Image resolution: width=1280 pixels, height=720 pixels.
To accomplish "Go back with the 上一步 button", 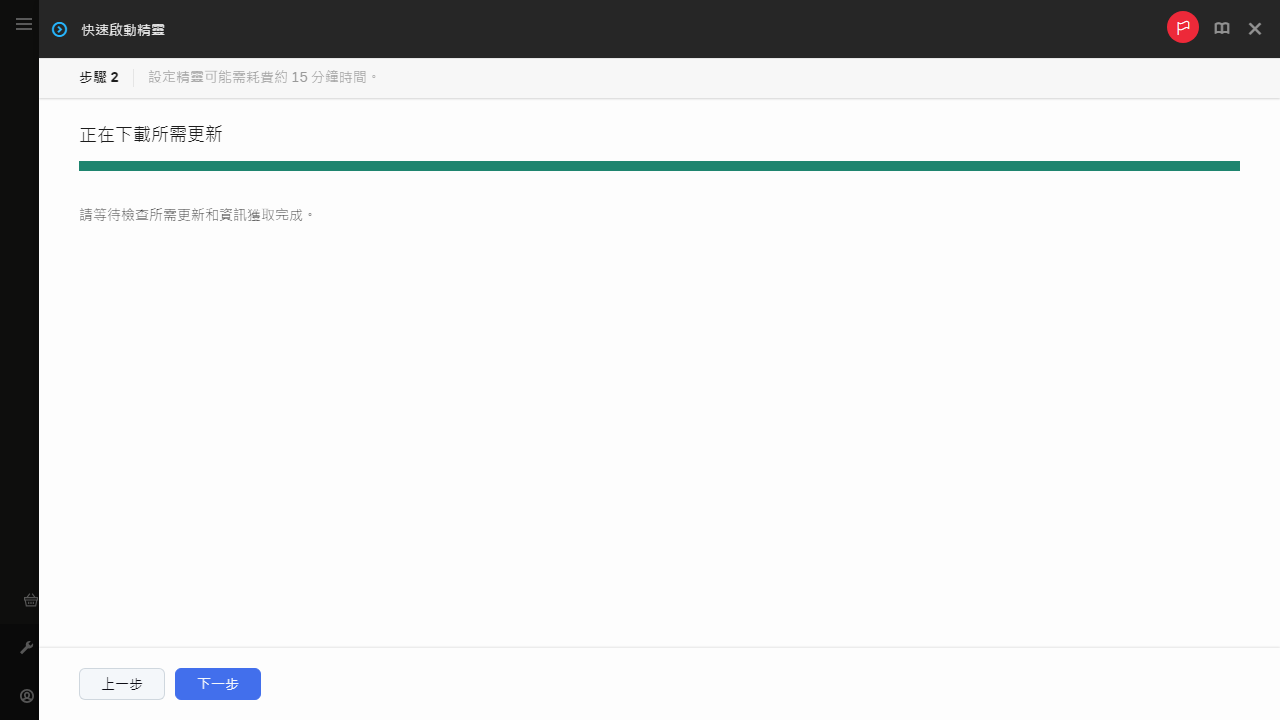I will (122, 684).
